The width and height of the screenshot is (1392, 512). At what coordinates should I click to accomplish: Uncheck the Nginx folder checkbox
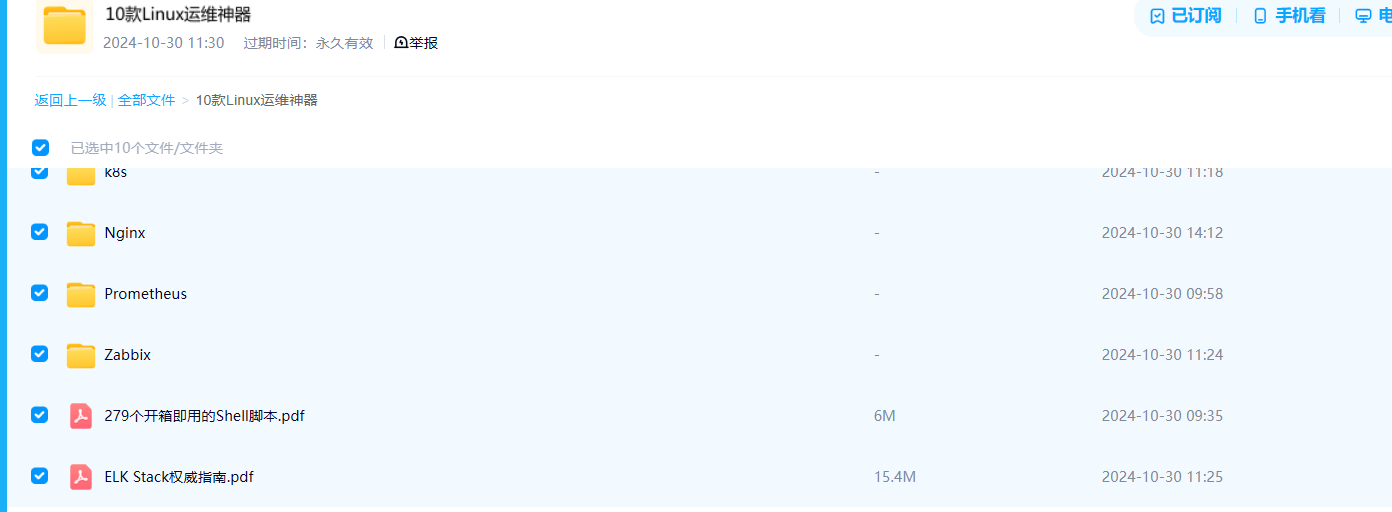pyautogui.click(x=39, y=232)
